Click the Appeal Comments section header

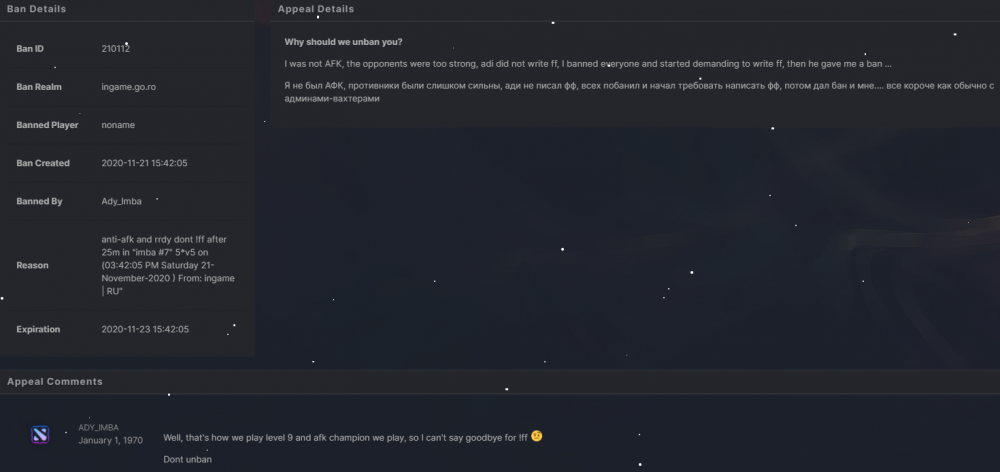54,382
